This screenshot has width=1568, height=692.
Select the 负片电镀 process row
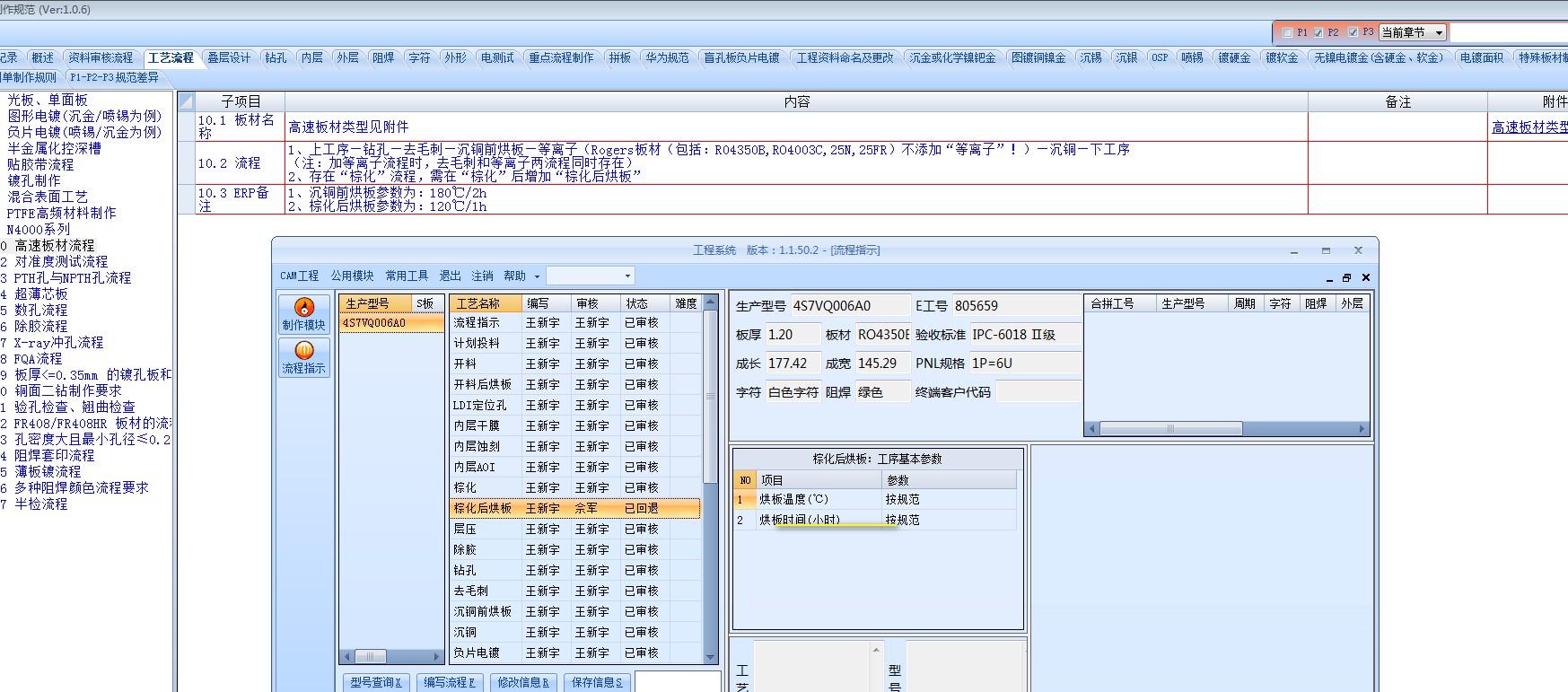tap(575, 653)
